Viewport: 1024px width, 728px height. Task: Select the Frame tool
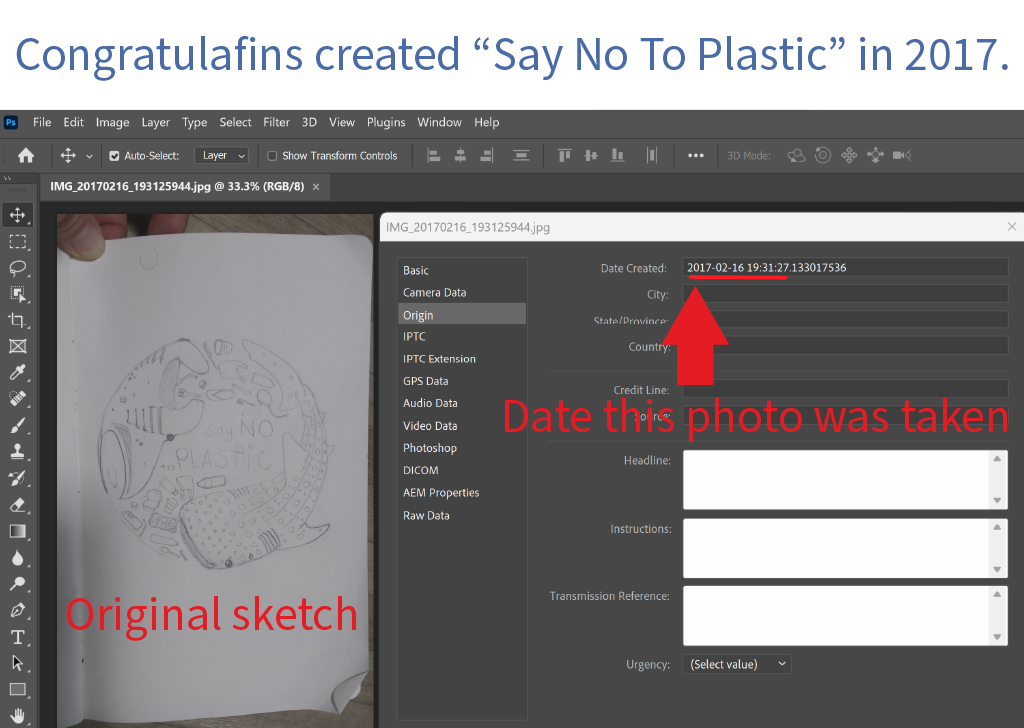point(18,346)
